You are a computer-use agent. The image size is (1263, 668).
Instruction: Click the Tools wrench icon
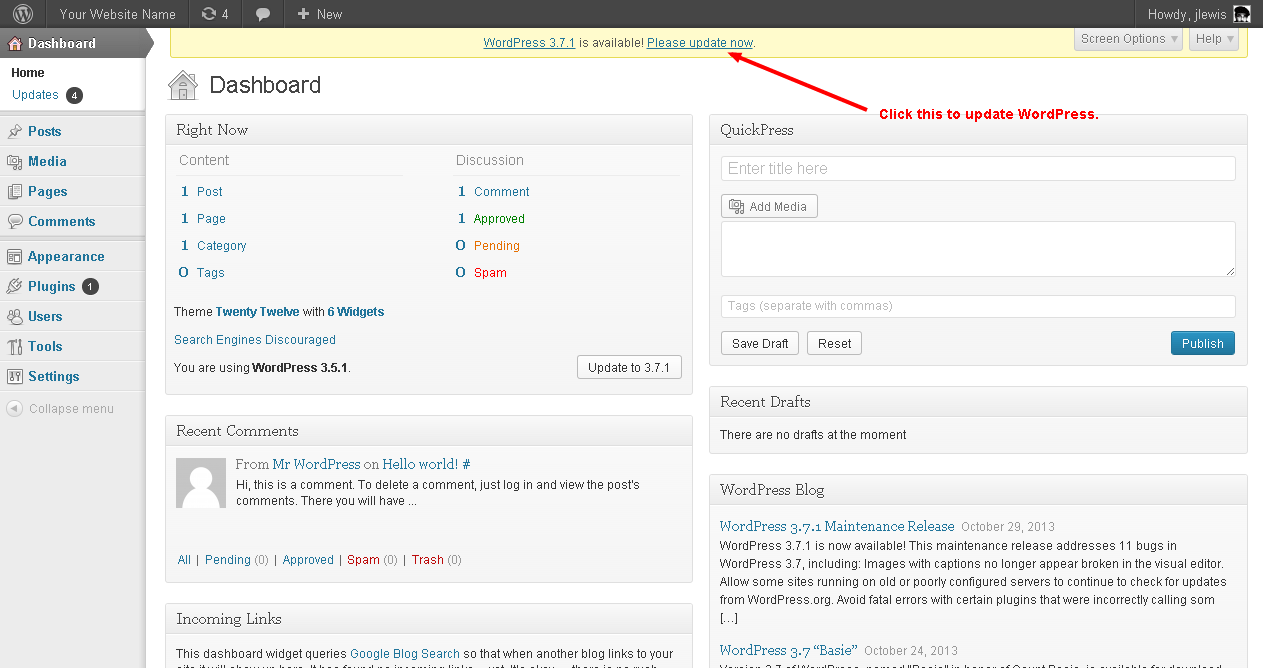point(15,346)
